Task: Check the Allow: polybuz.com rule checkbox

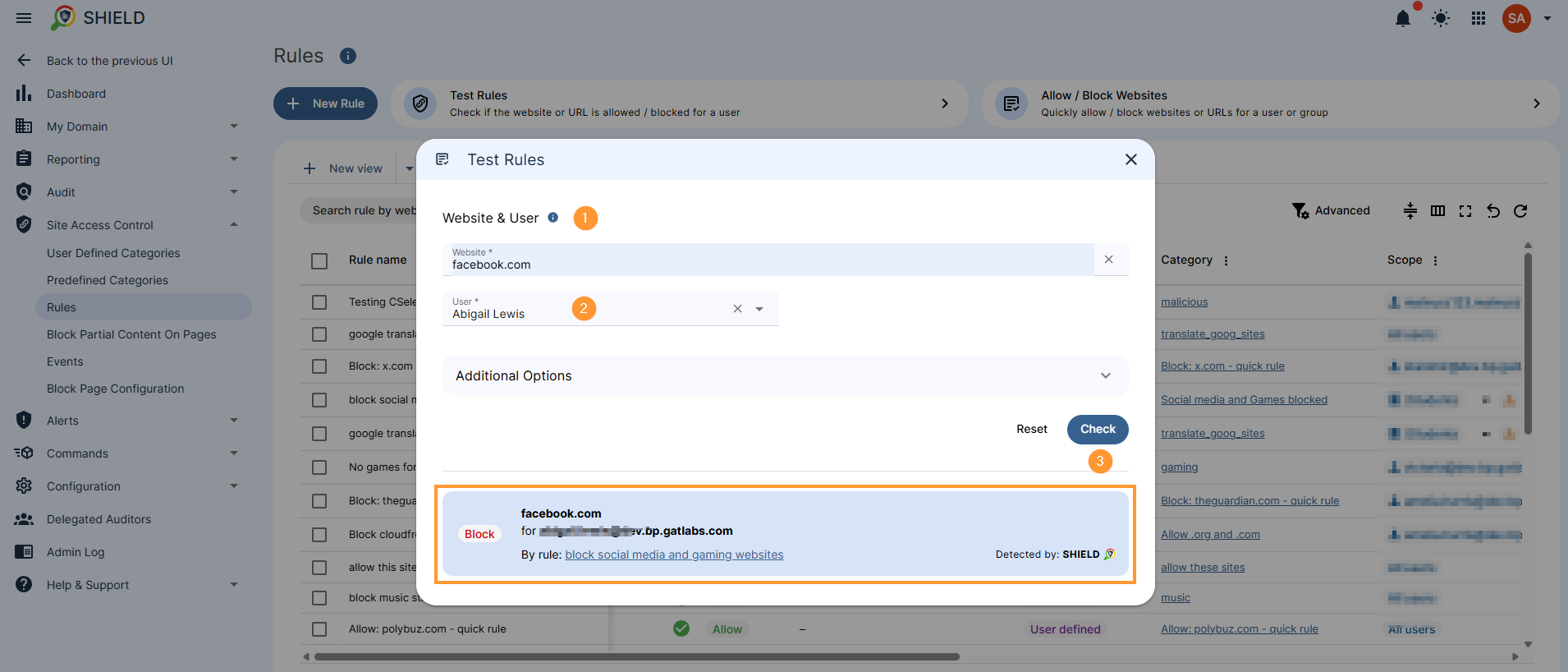Action: click(x=319, y=629)
